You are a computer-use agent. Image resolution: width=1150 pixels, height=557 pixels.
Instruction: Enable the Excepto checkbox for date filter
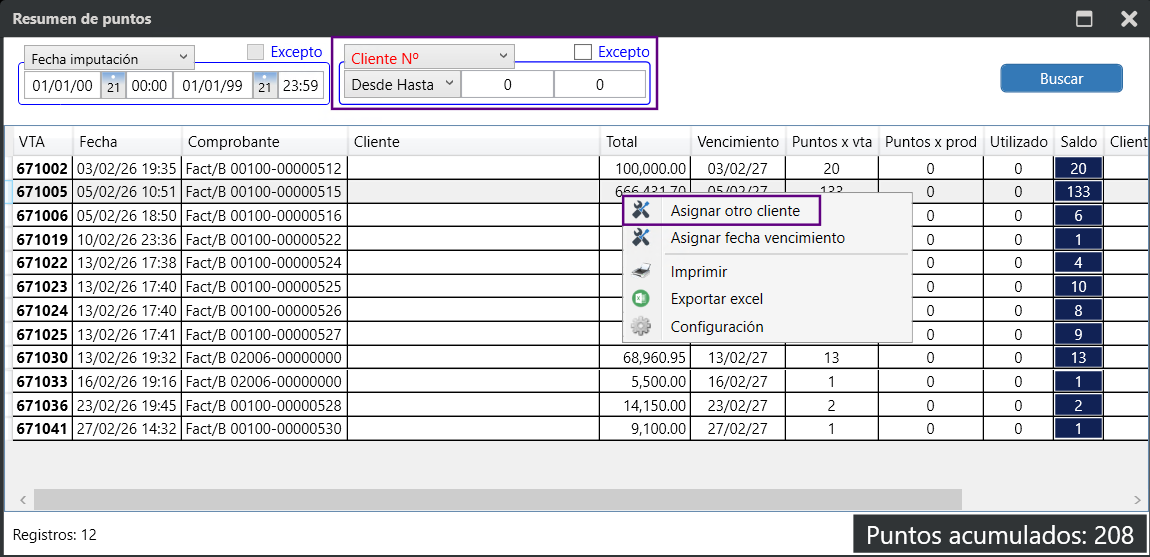coord(256,52)
